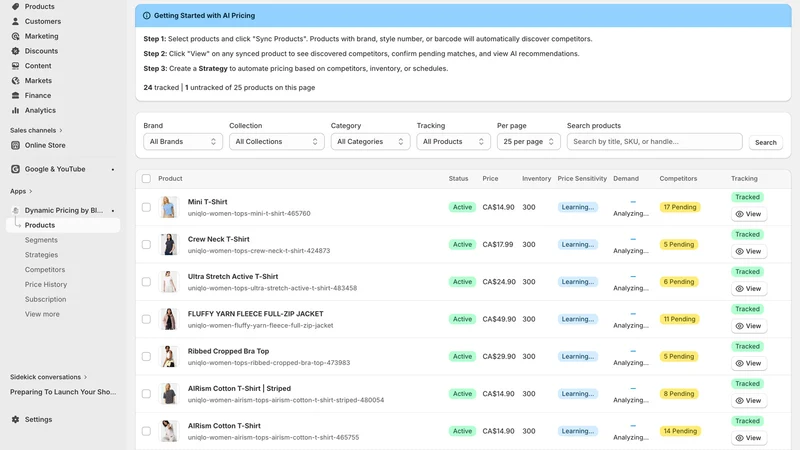Image resolution: width=800 pixels, height=450 pixels.
Task: Click the 8 Pending competitors badge
Action: 679,393
